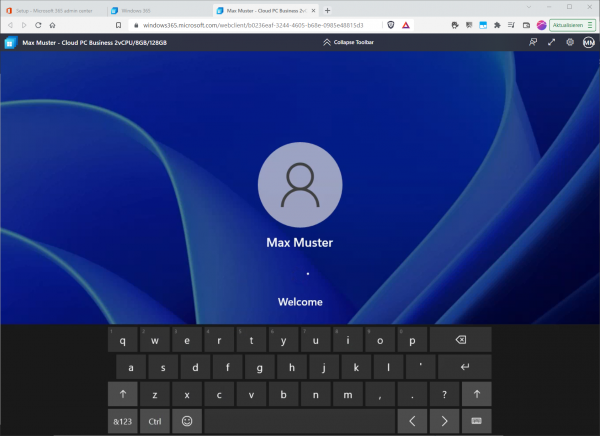
Task: Open feedback icon in Cloud PC toolbar
Action: tap(532, 42)
